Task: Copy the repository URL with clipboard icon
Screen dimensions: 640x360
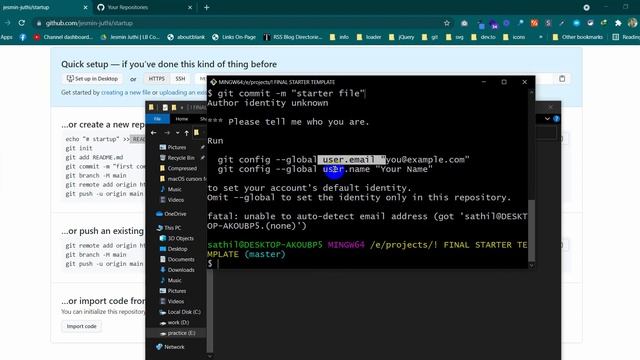Action: pyautogui.click(x=562, y=79)
